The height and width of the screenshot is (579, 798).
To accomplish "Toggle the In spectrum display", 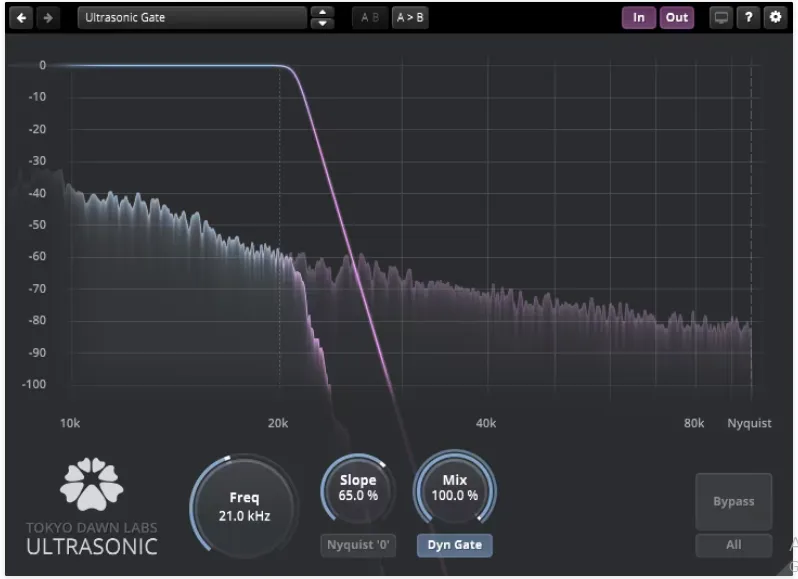I will [639, 18].
